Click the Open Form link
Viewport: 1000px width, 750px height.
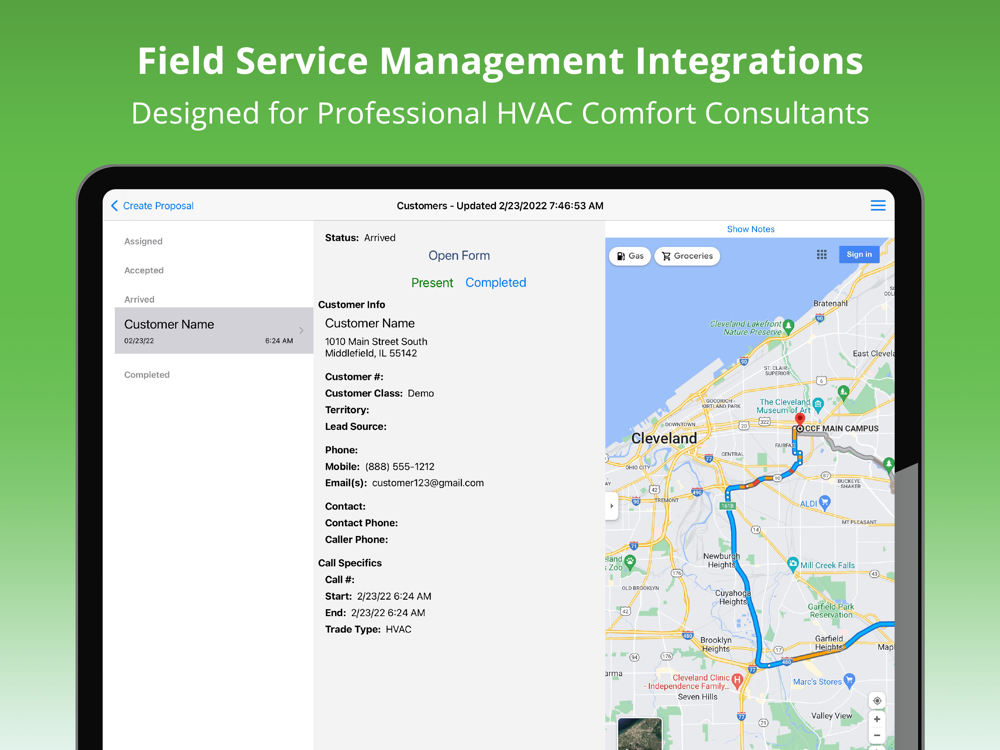click(459, 255)
